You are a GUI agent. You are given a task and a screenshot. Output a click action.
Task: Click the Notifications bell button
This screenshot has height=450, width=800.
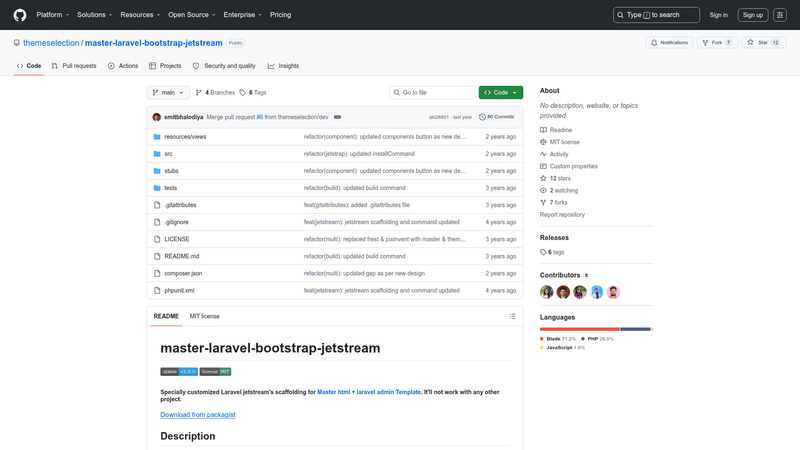[669, 43]
